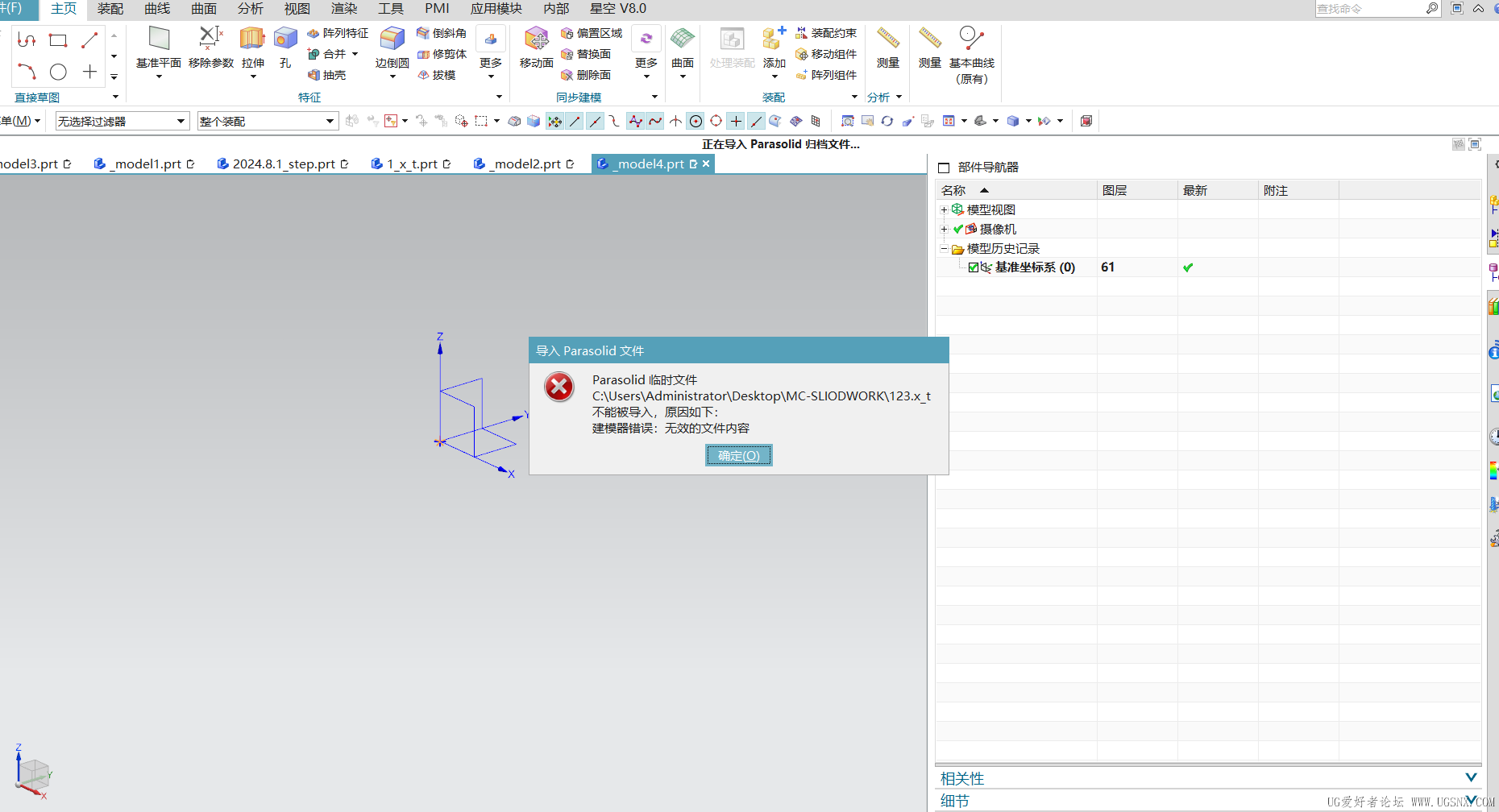Select the 偏置区域 offset region tool
The height and width of the screenshot is (812, 1499).
tap(592, 33)
